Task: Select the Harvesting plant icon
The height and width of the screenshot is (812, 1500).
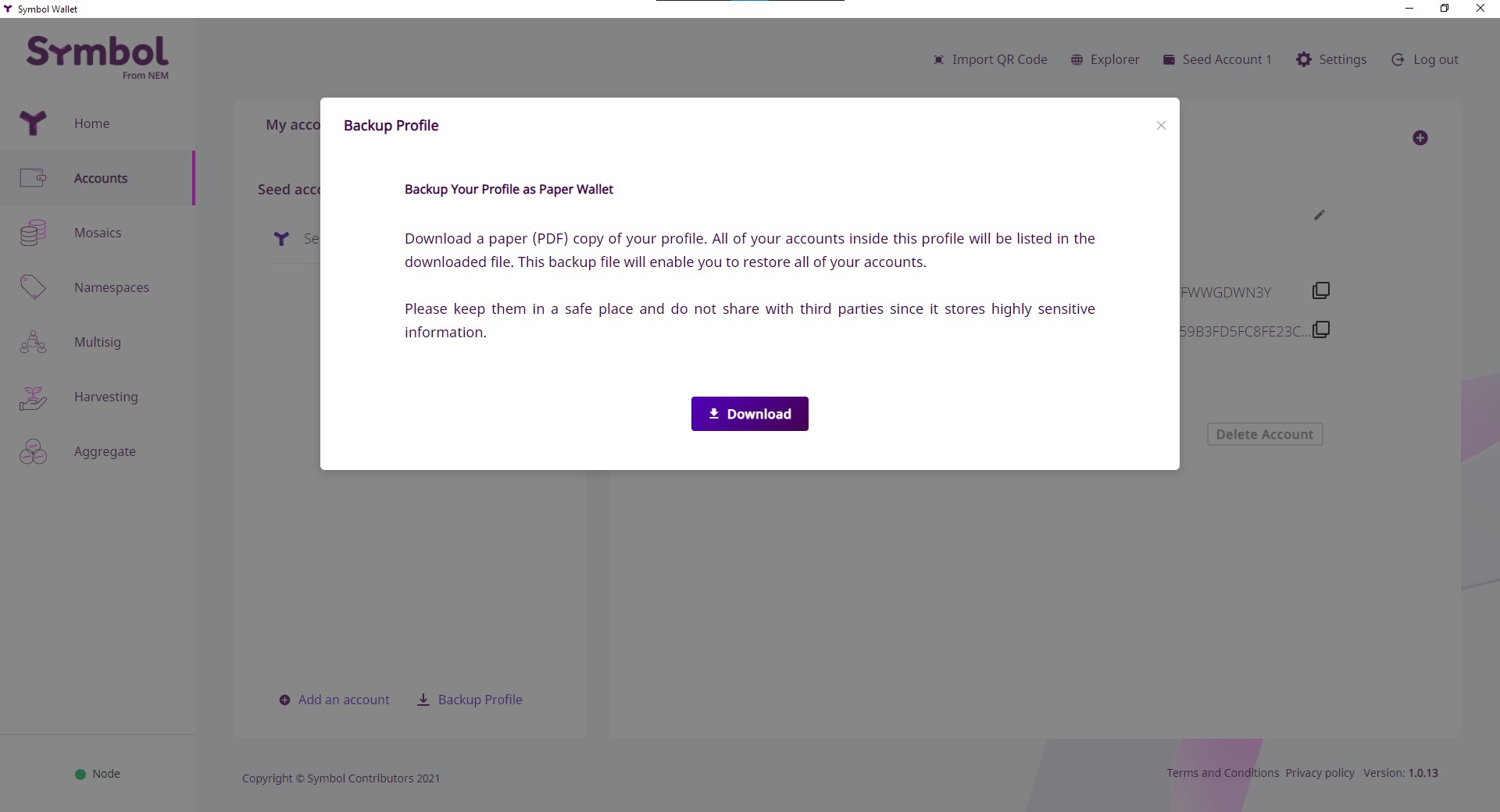Action: tap(33, 397)
